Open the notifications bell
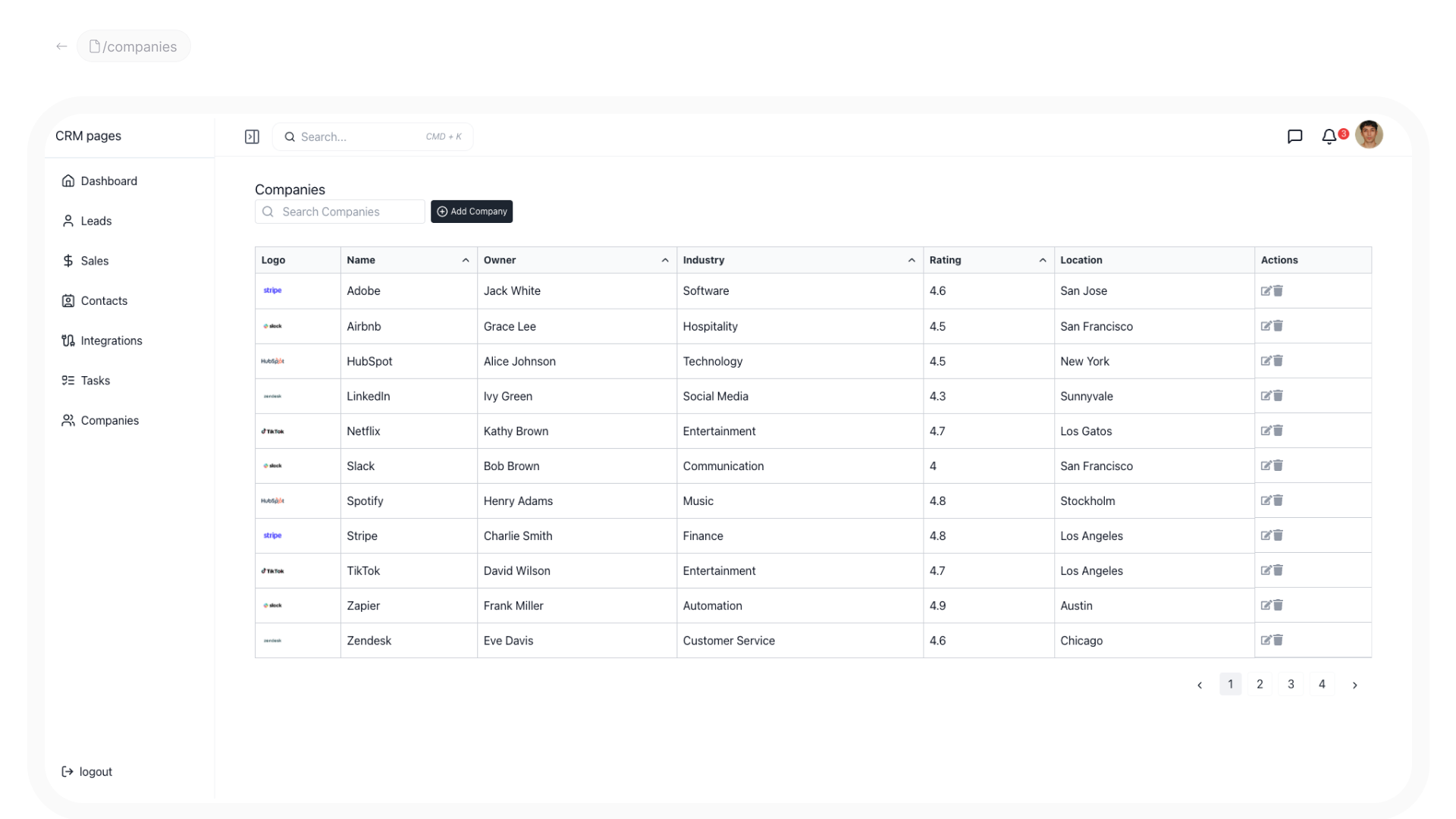 [x=1329, y=136]
